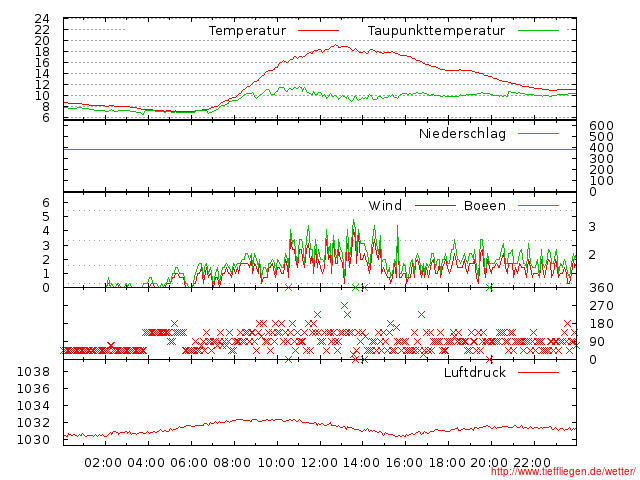Click the green Taupunkttemperatur legend line sample

pos(538,31)
